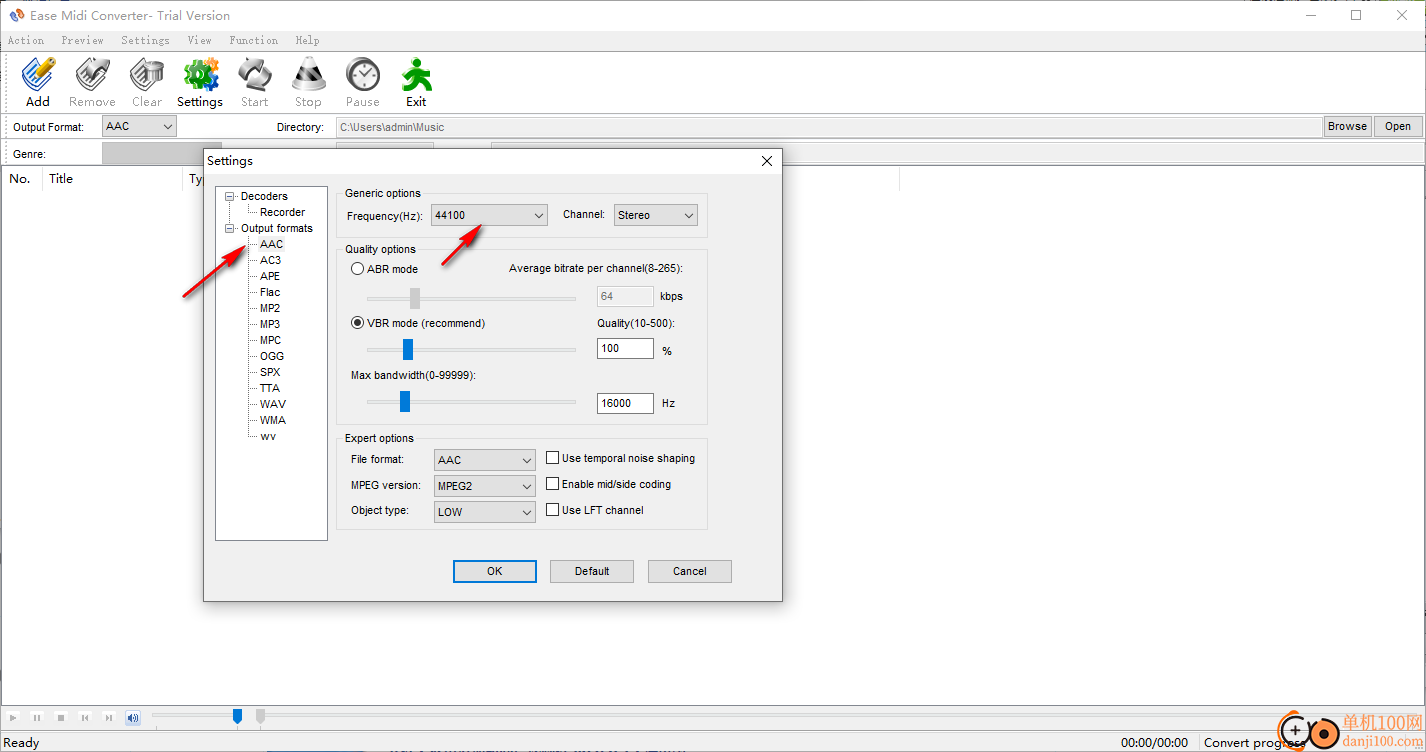Check the Use LFT channel option
The image size is (1426, 752).
(553, 510)
